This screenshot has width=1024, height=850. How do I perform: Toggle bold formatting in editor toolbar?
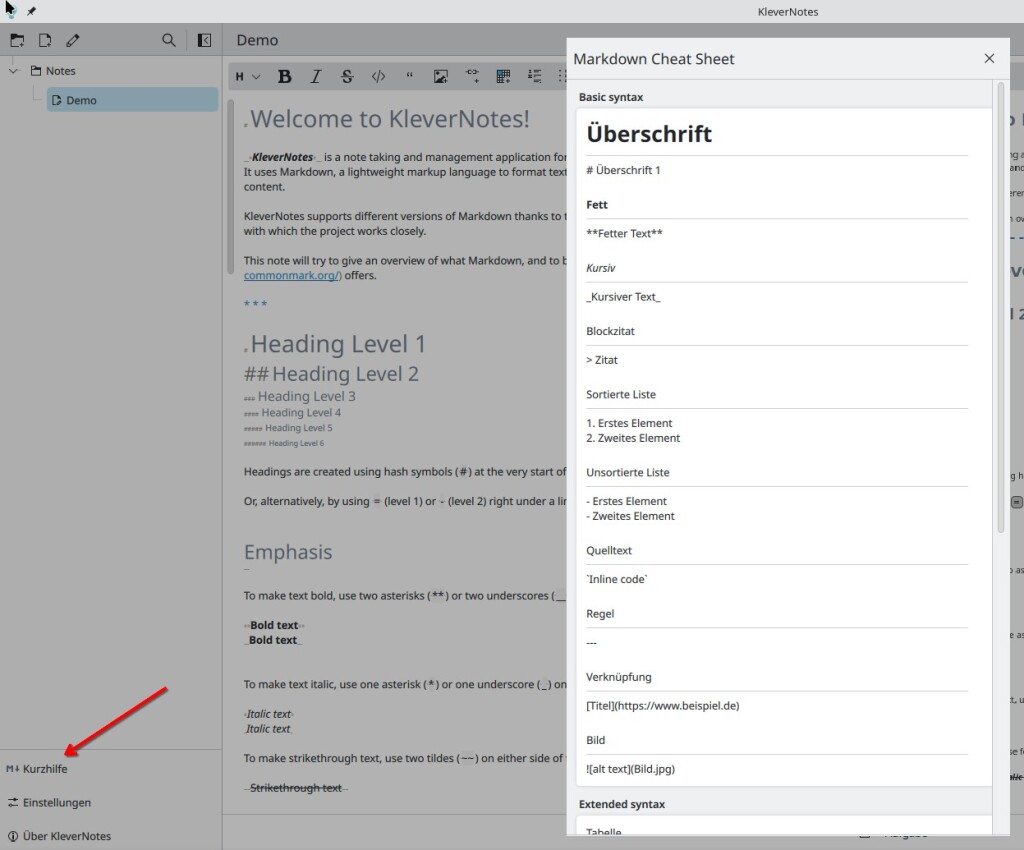[285, 76]
